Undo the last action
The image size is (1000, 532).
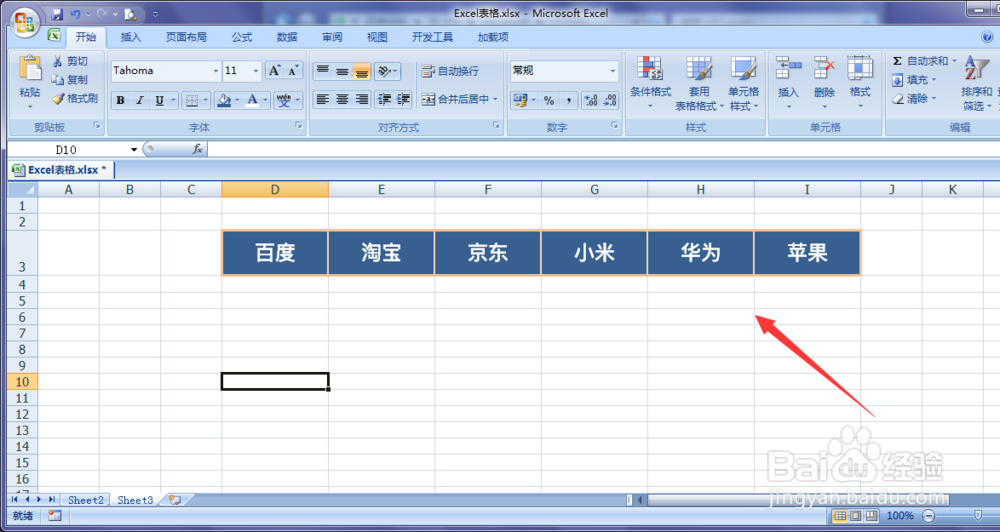[76, 14]
